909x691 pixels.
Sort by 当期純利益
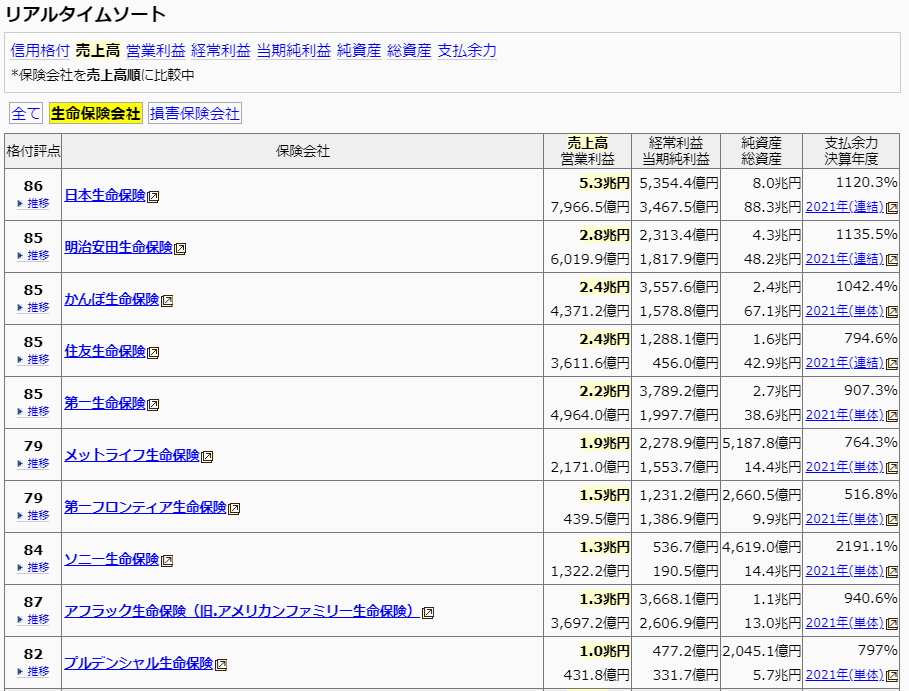[293, 51]
